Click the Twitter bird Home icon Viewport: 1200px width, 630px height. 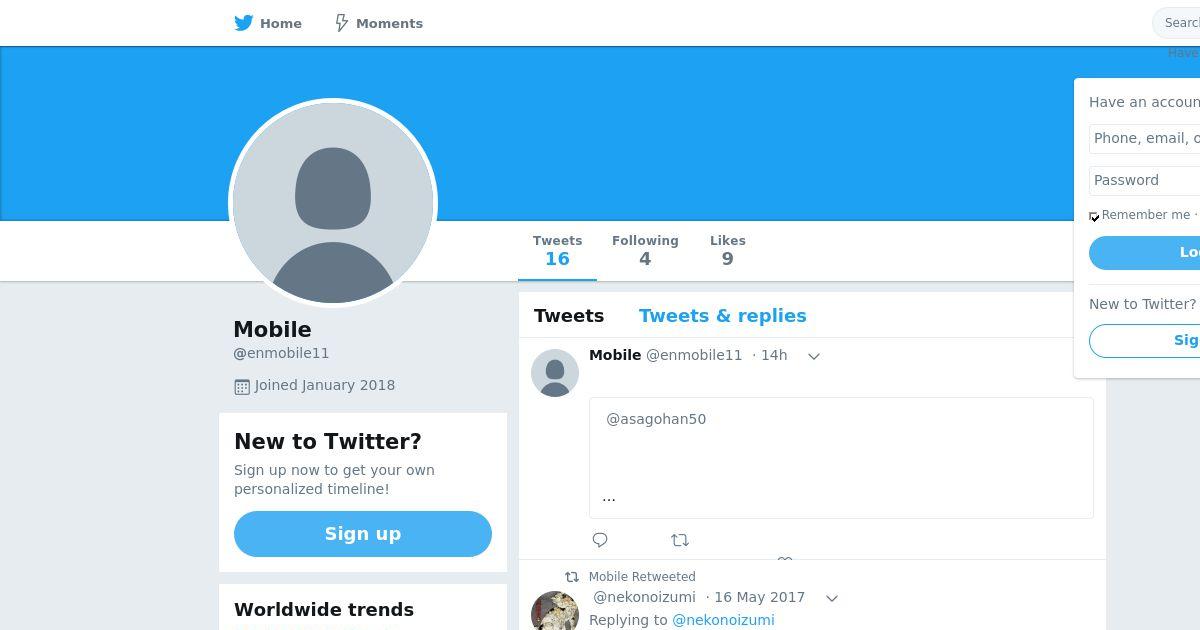[244, 23]
